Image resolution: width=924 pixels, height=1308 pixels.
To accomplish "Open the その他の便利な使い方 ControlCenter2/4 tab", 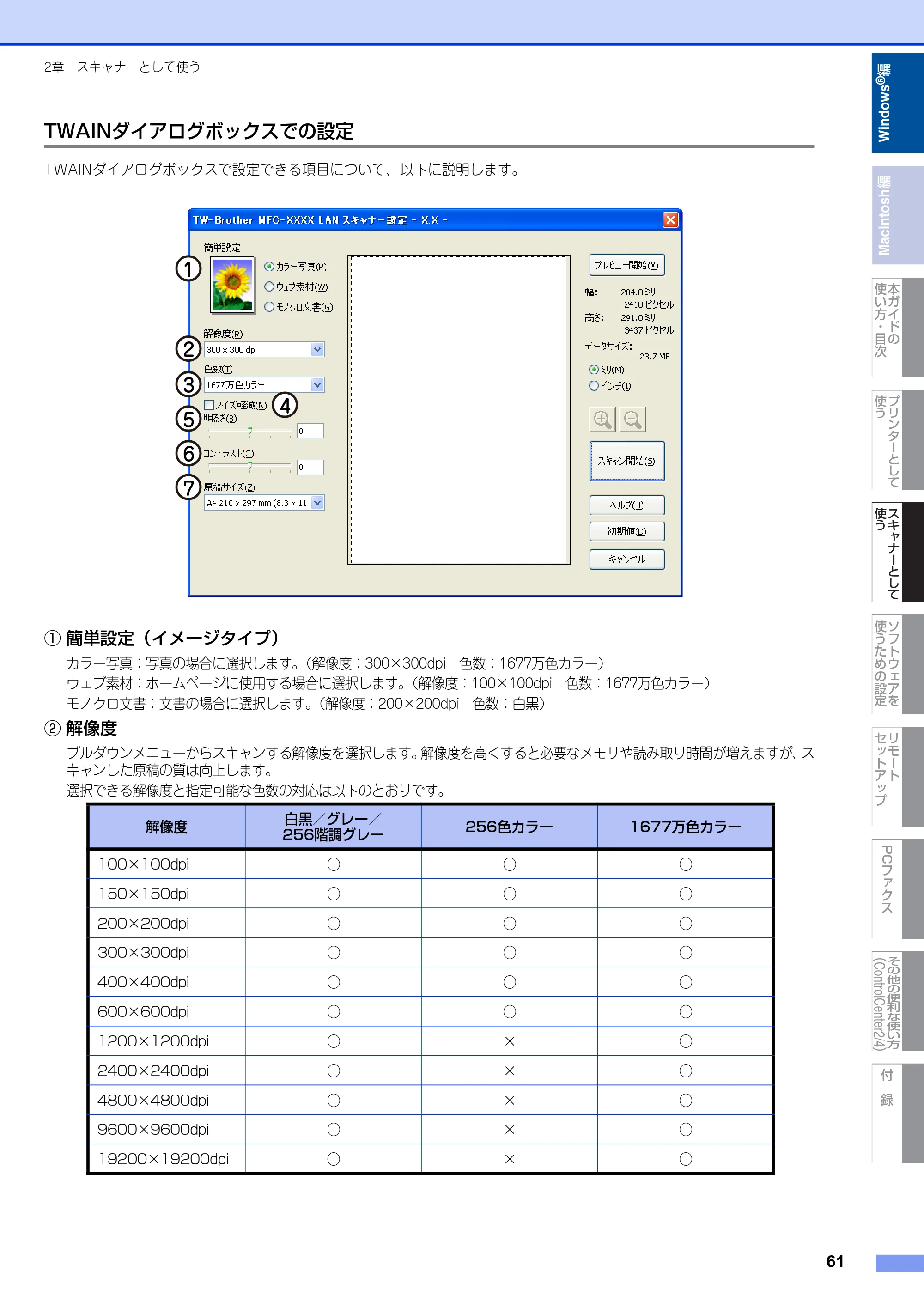I will 897,1001.
